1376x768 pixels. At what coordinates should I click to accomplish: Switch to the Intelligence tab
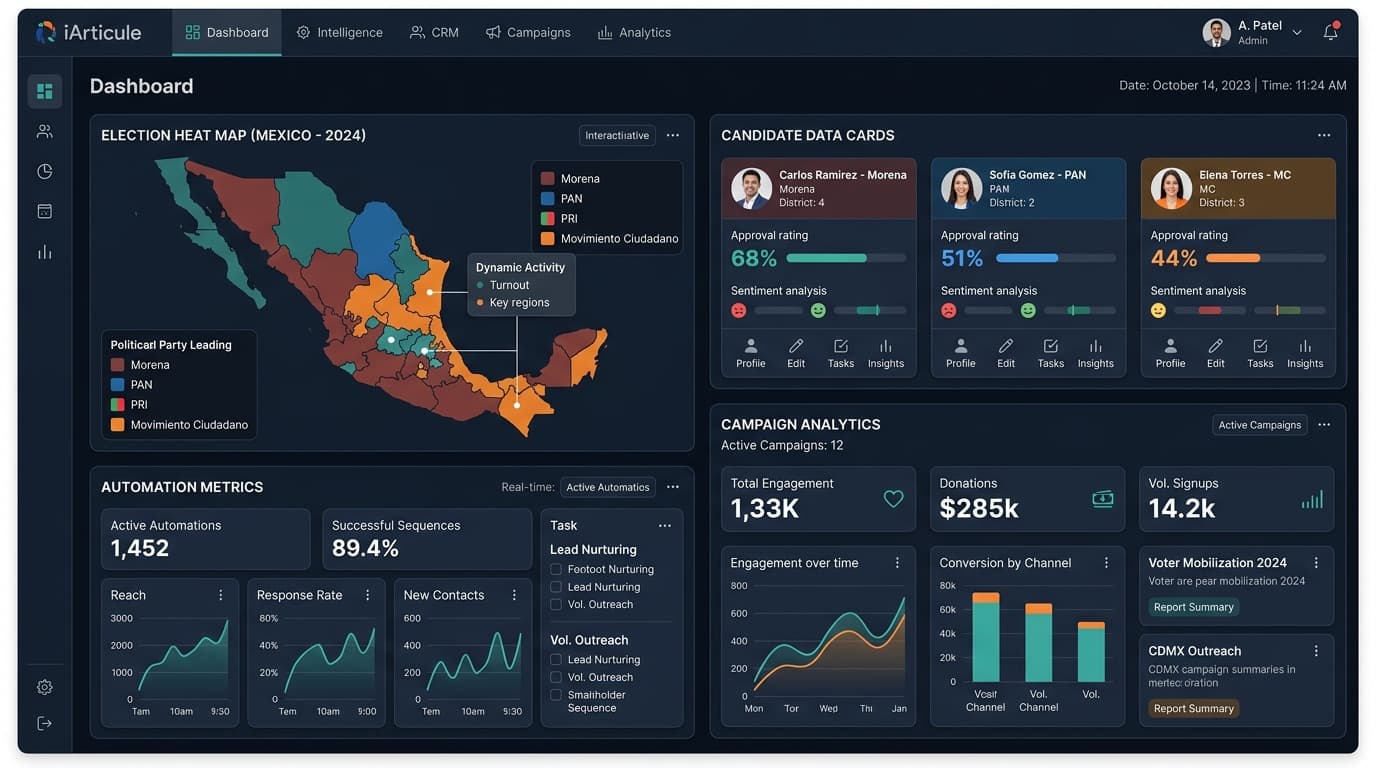point(340,32)
